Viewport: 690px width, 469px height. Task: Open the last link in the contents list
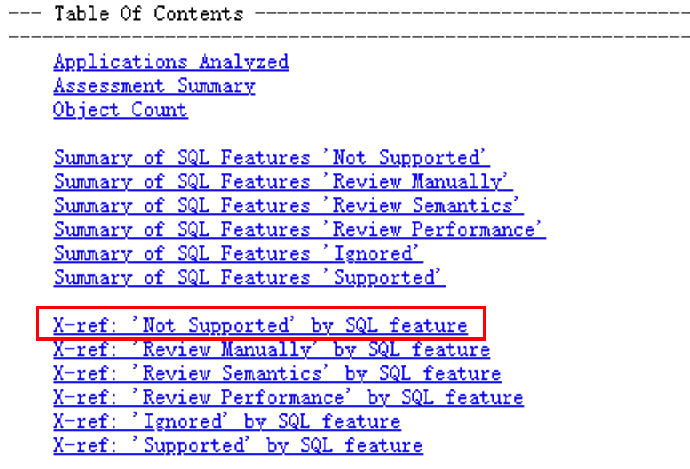(238, 446)
